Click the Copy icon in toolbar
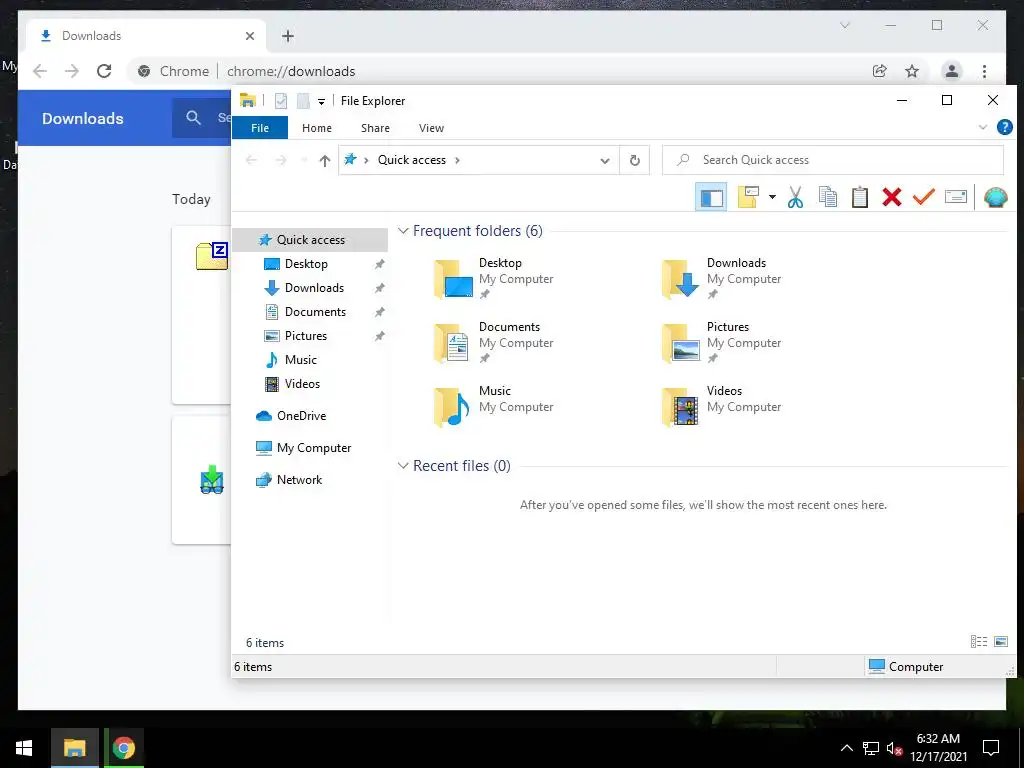 (x=827, y=197)
